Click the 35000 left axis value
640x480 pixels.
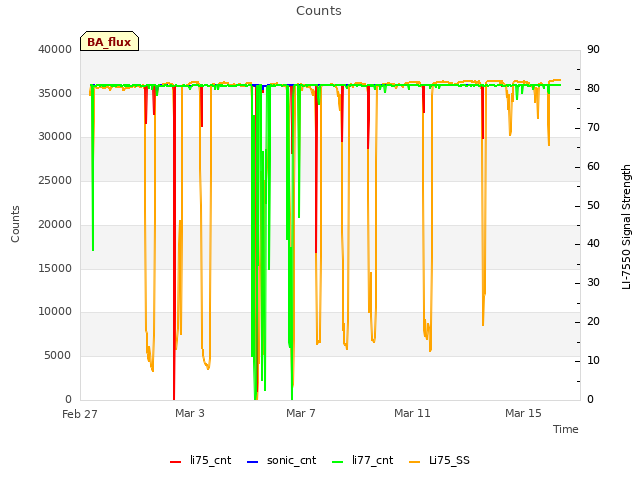coord(55,93)
